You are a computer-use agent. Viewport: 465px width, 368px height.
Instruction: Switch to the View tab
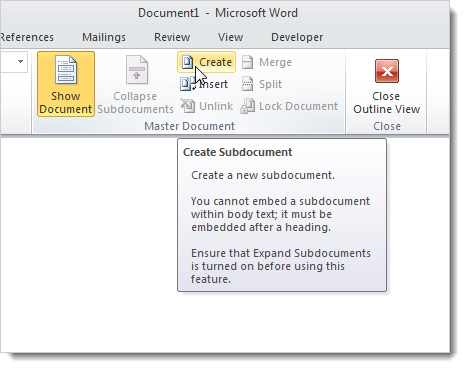pos(230,37)
